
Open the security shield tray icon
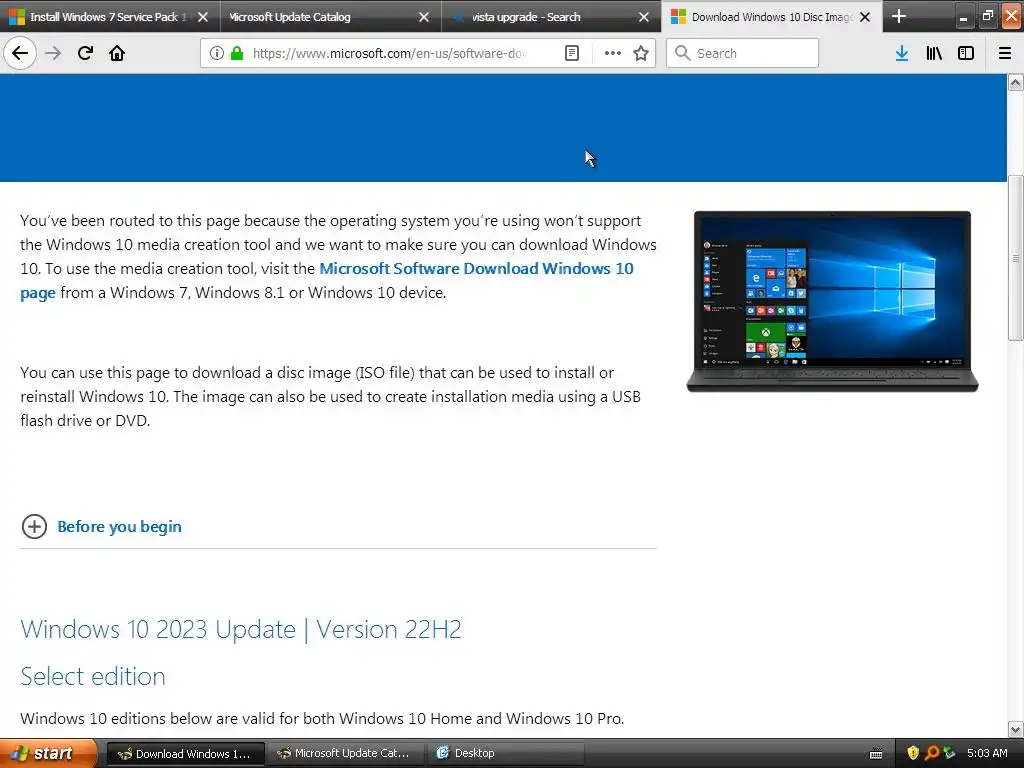[913, 753]
